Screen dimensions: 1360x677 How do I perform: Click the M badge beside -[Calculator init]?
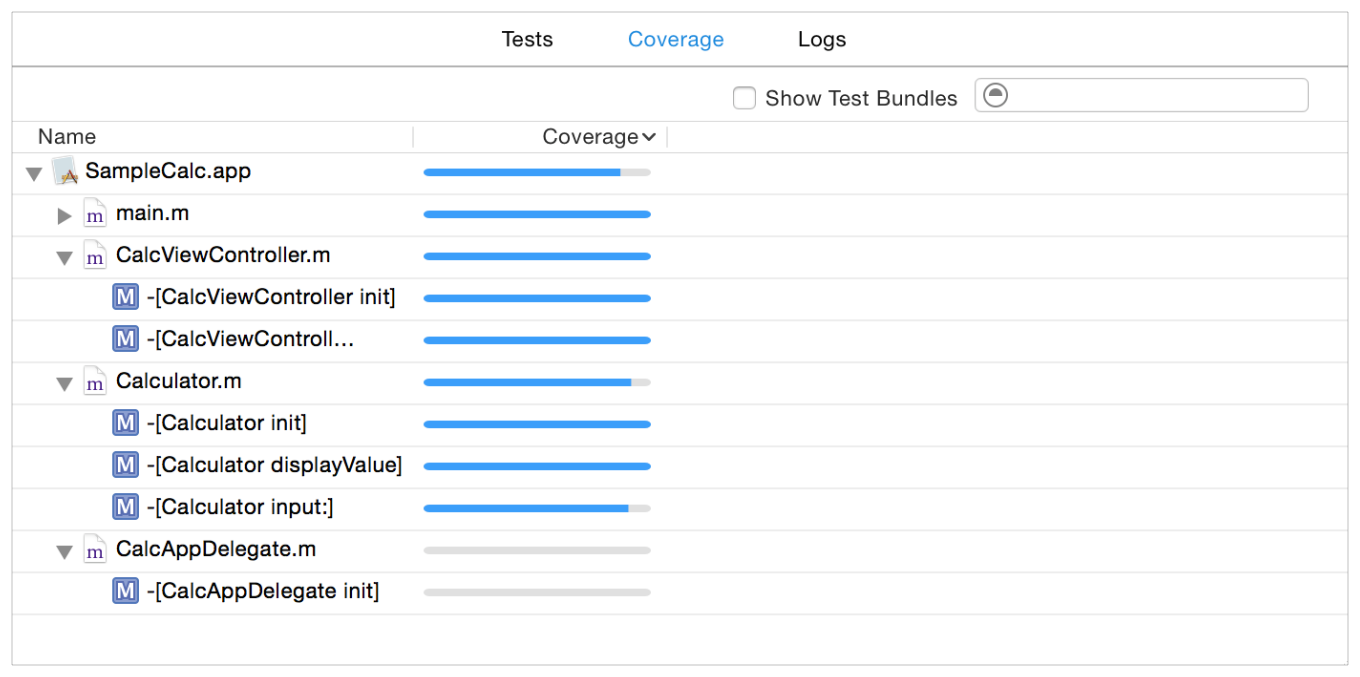pos(125,423)
